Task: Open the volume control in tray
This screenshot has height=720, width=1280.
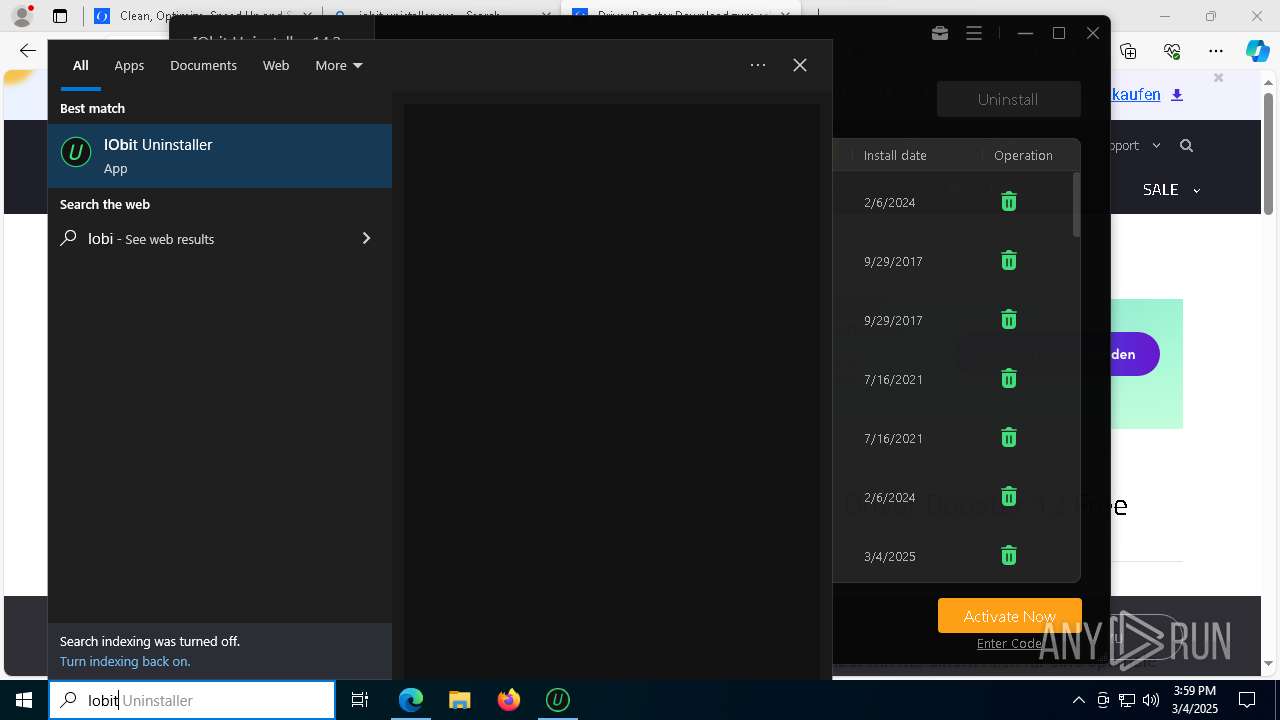Action: (x=1151, y=700)
